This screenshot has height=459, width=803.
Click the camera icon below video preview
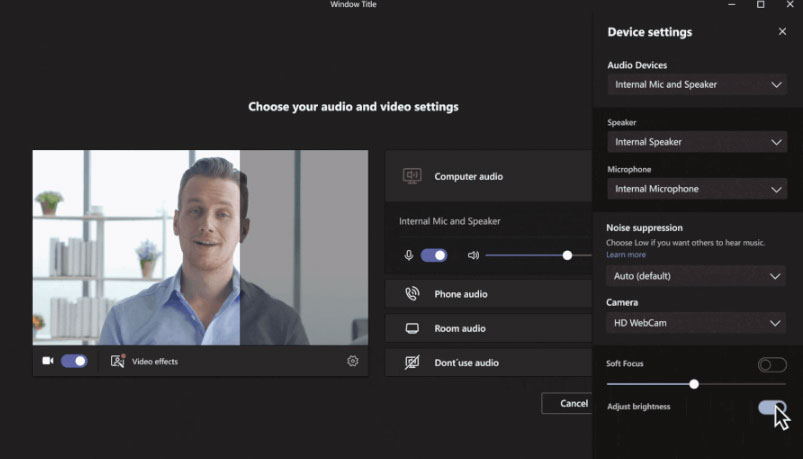(47, 361)
